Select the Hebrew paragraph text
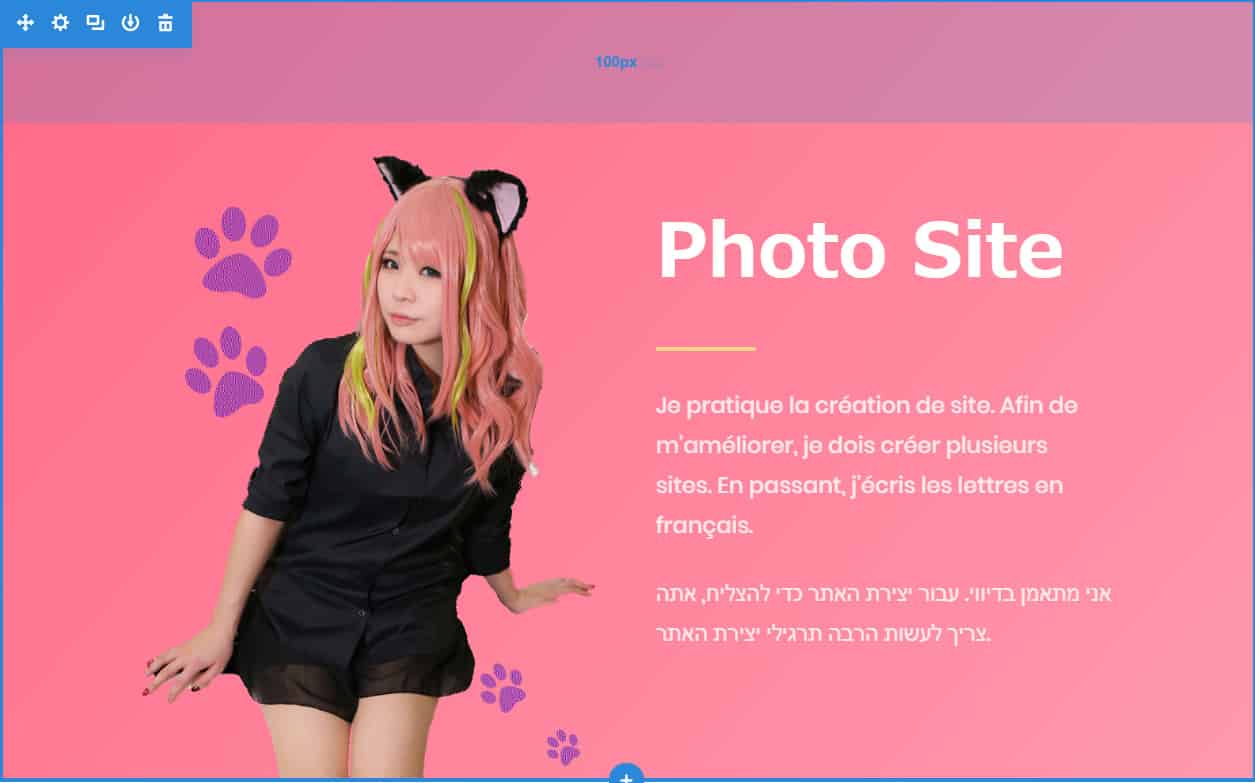The width and height of the screenshot is (1255, 783). point(884,614)
